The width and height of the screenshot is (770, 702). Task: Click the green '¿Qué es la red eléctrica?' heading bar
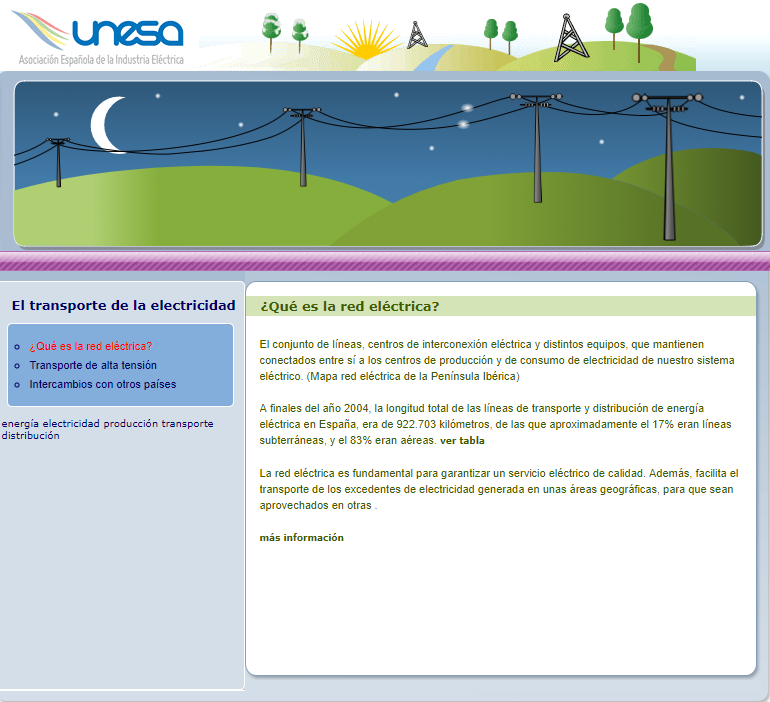pyautogui.click(x=500, y=306)
